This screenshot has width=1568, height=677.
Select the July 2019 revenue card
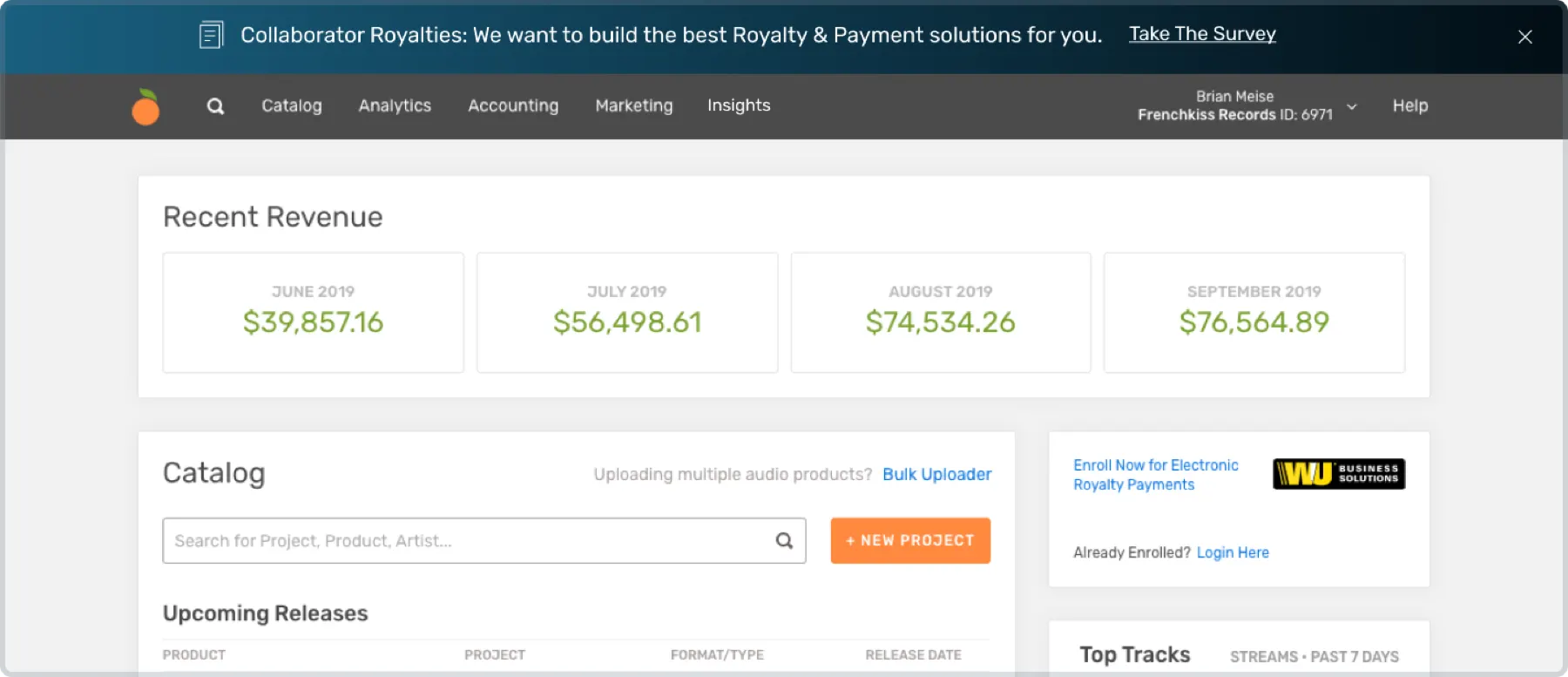pos(627,313)
